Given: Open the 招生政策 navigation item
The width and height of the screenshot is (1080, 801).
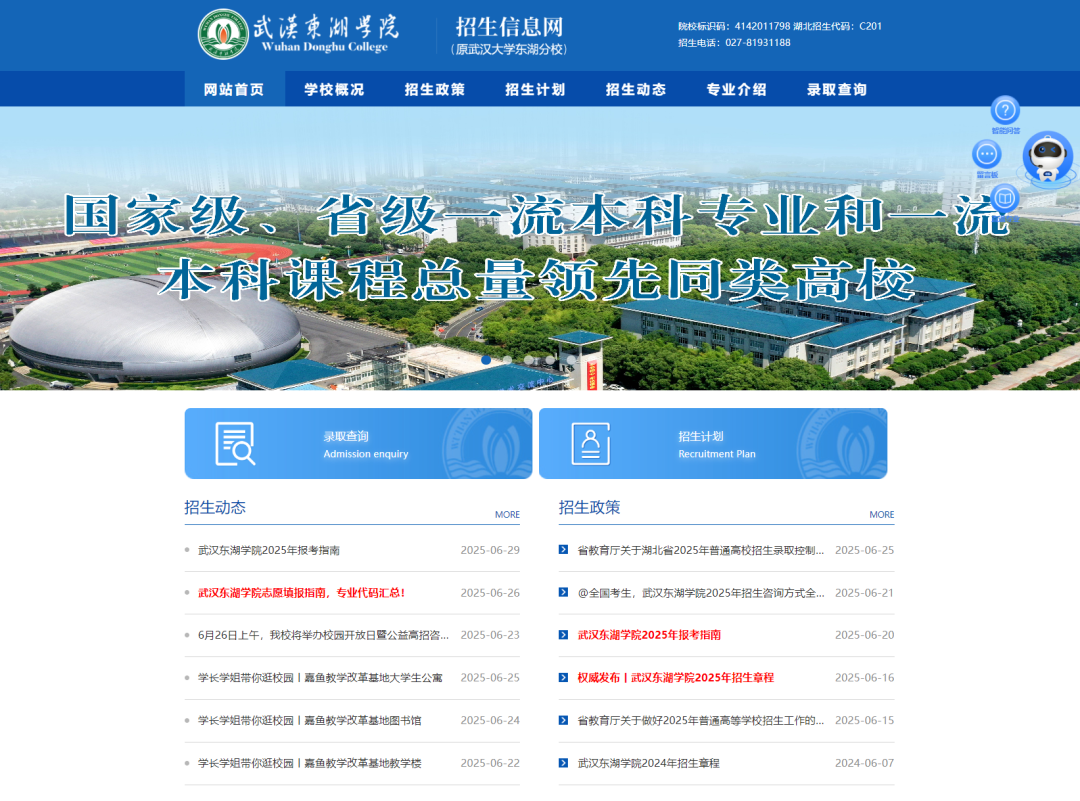Looking at the screenshot, I should 434,89.
